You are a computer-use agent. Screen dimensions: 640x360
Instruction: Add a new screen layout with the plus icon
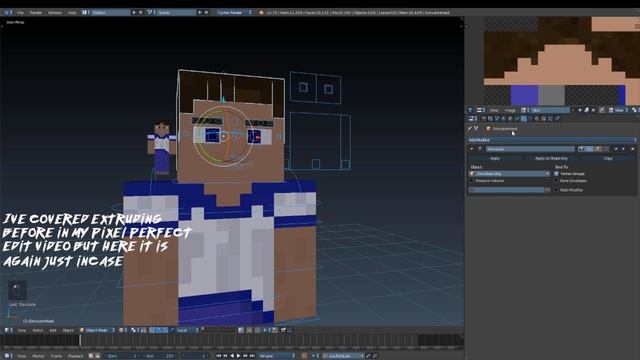coord(133,13)
